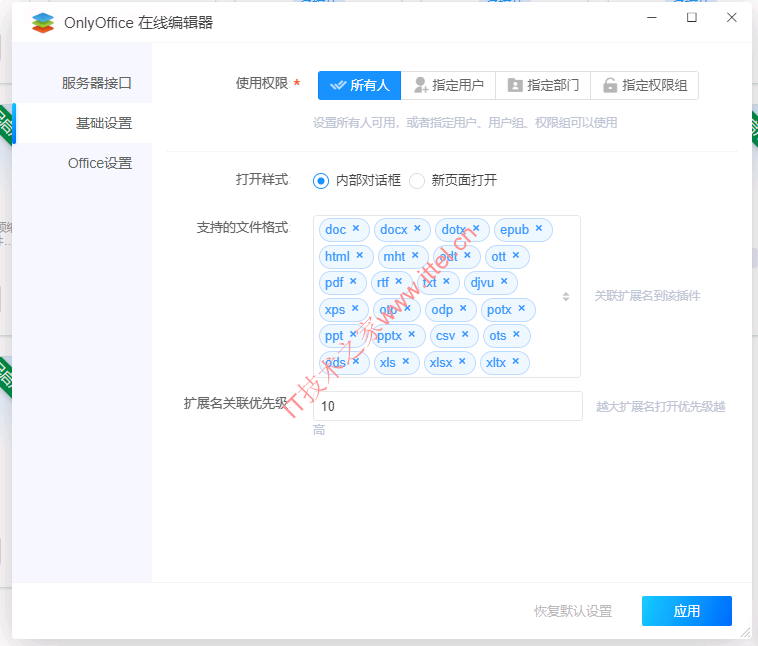The image size is (758, 646).
Task: Remove the txt format tag
Action: point(446,281)
